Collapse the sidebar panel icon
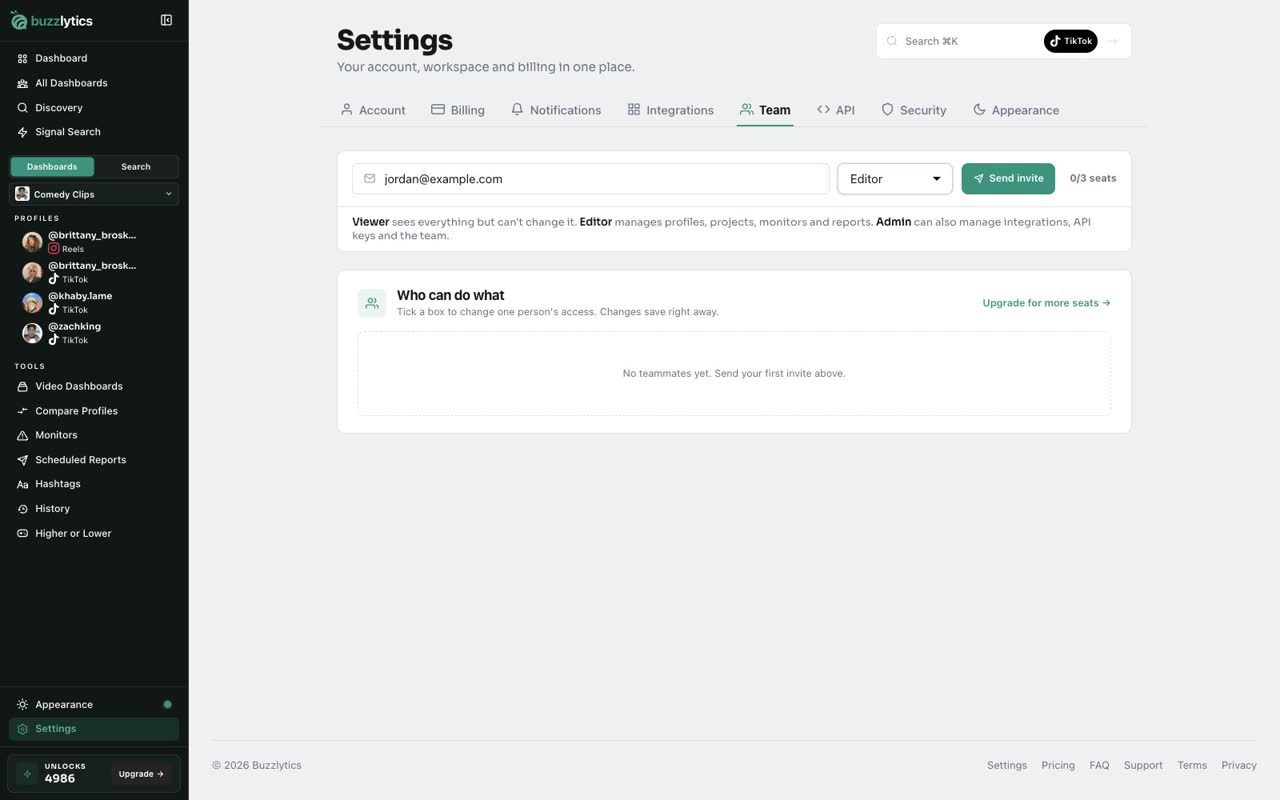This screenshot has width=1280, height=800. (x=166, y=20)
